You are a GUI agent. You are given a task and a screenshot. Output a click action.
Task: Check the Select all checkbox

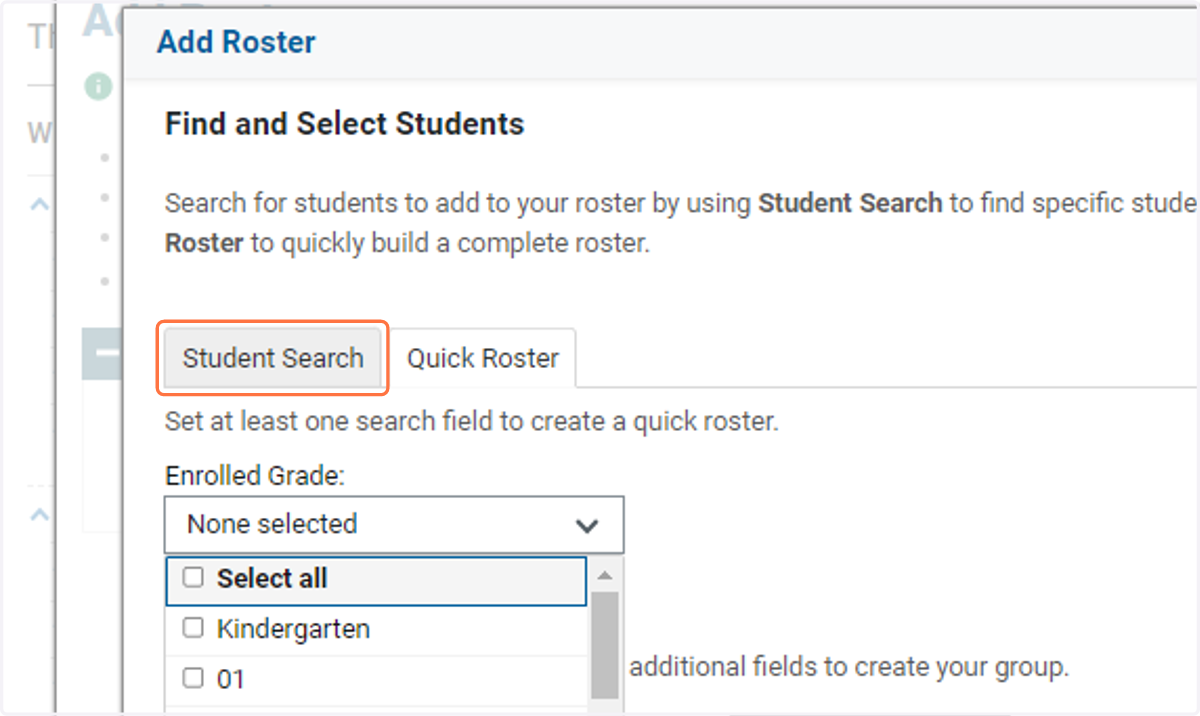tap(194, 578)
